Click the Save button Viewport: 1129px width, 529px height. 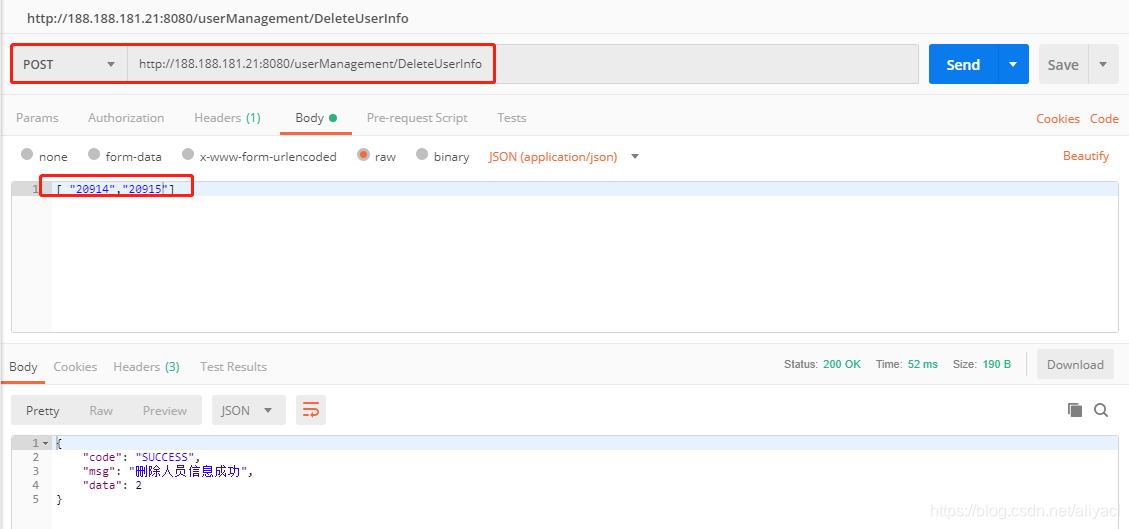1063,64
